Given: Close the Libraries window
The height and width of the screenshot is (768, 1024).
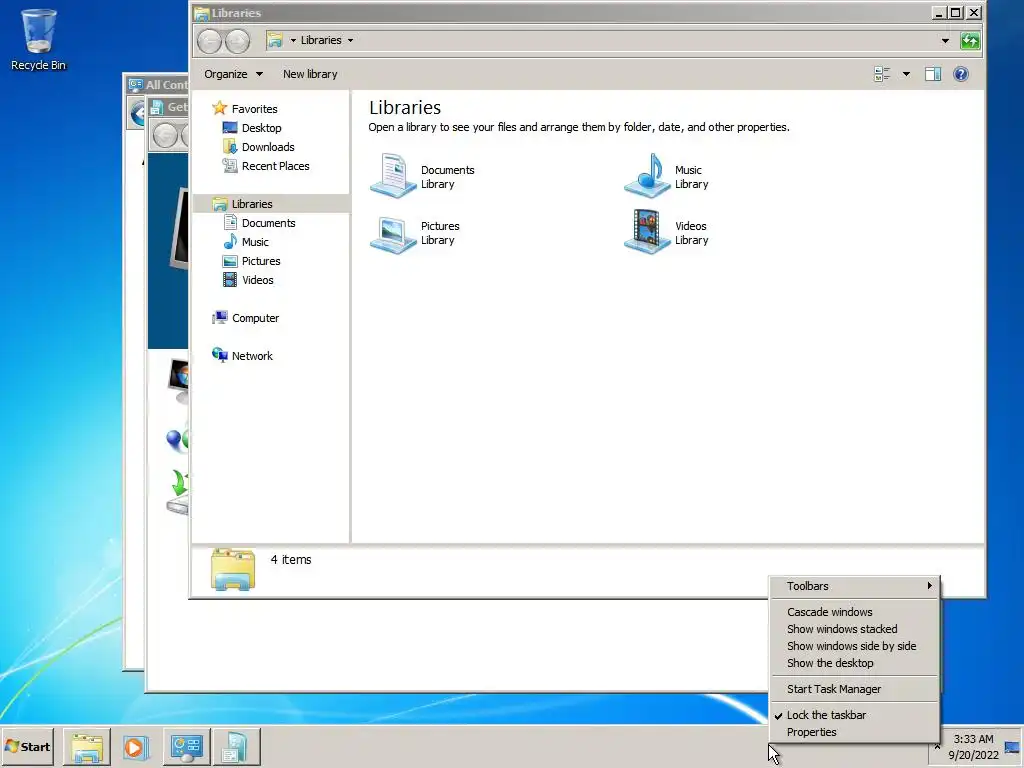Looking at the screenshot, I should coord(973,12).
